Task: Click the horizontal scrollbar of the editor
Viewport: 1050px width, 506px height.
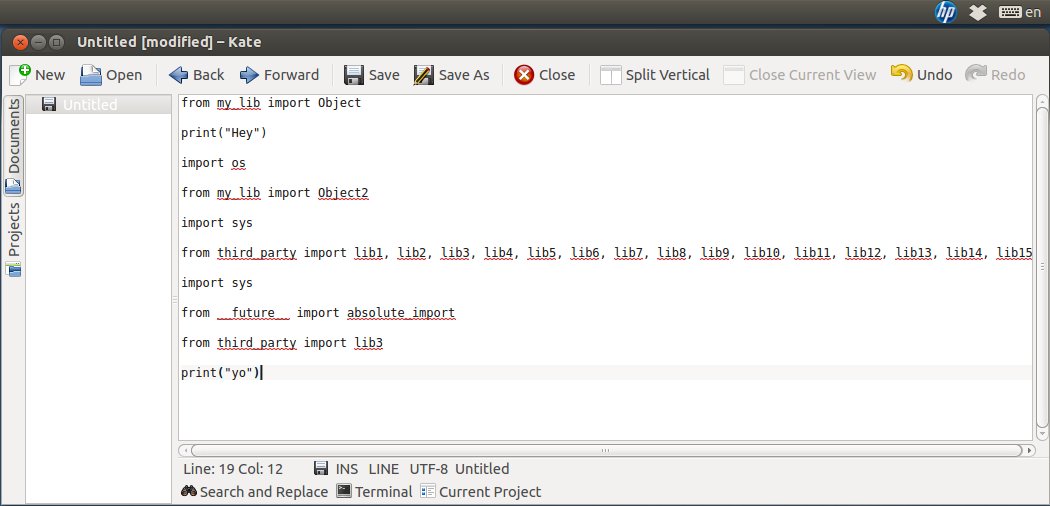Action: [605, 450]
